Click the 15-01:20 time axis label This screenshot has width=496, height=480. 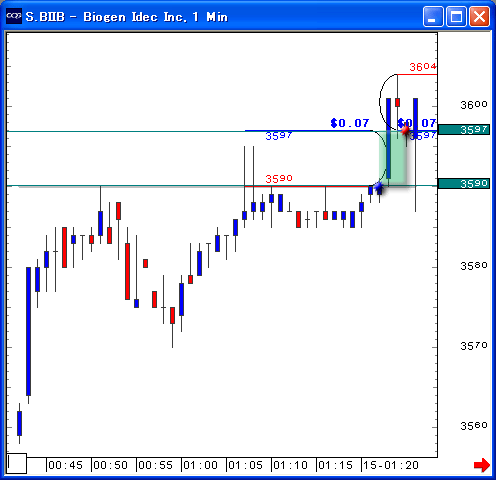coord(391,465)
